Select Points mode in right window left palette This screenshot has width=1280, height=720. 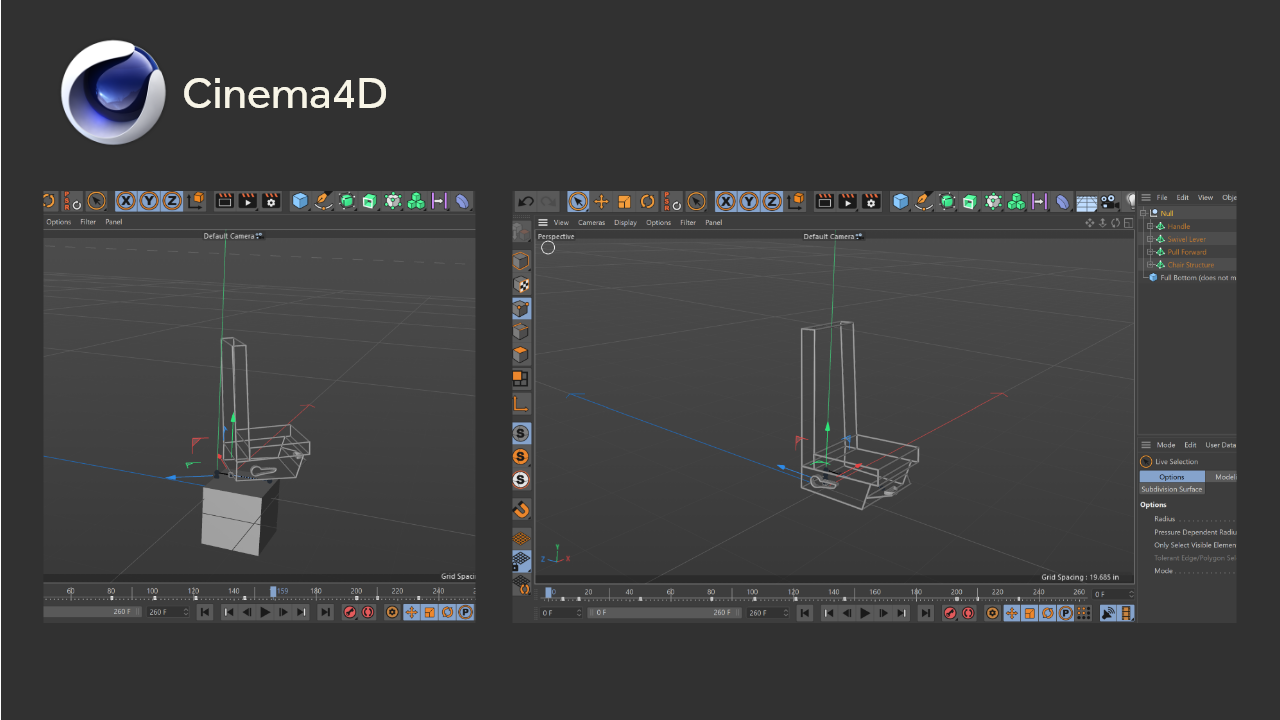521,309
